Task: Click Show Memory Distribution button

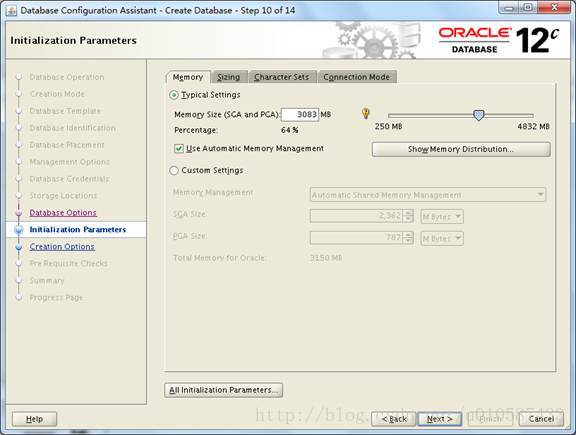Action: pyautogui.click(x=461, y=150)
